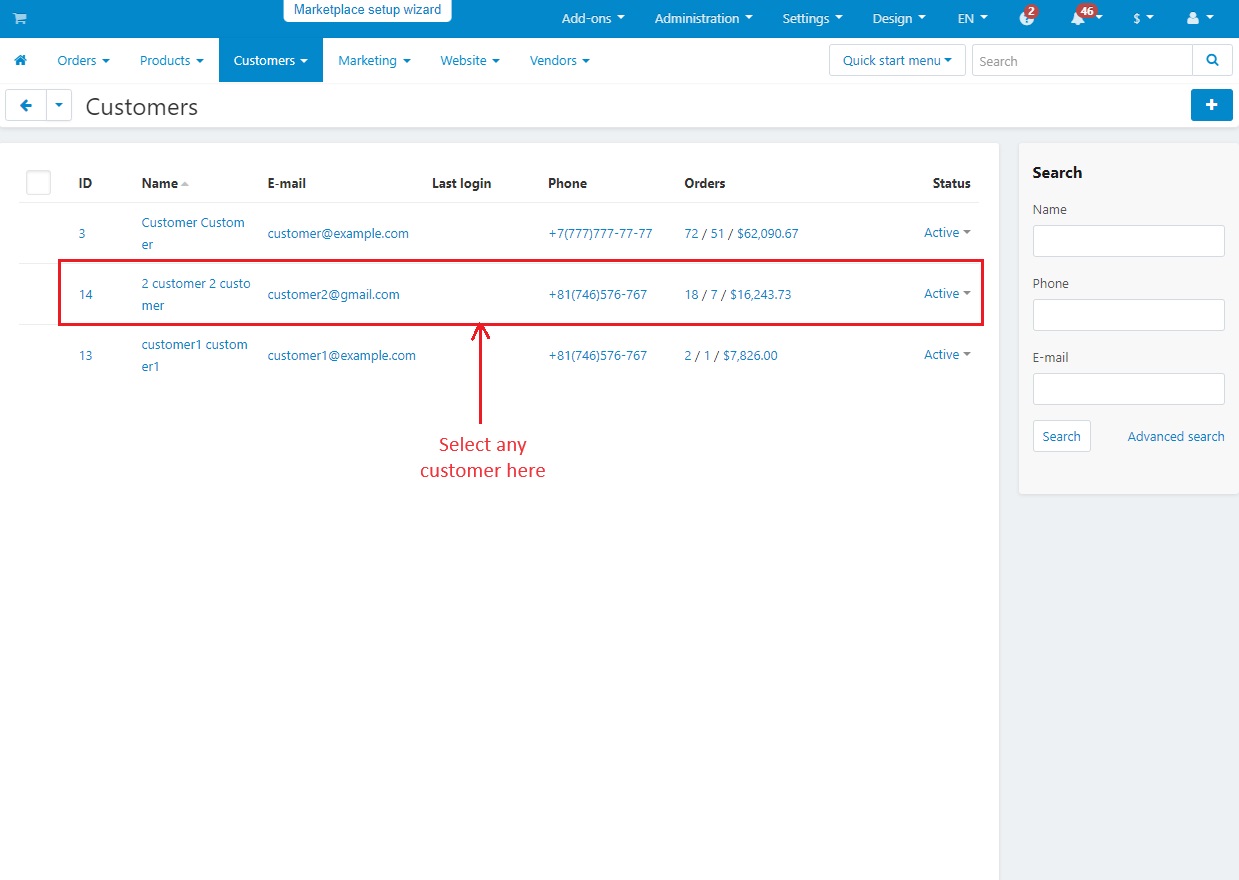
Task: Click phone number in customer1@example.com row
Action: tap(597, 355)
